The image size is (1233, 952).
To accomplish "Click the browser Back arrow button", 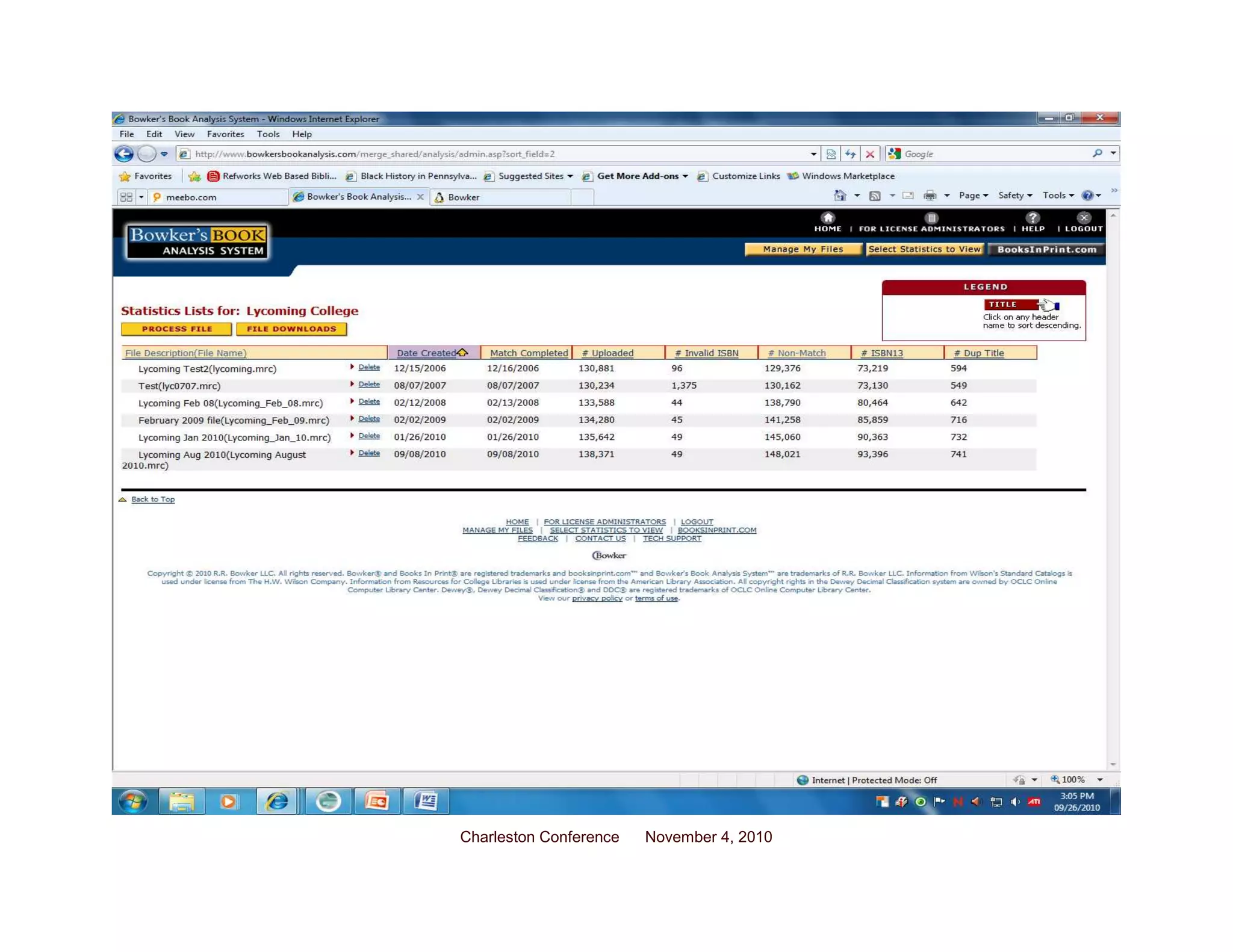I will (x=124, y=154).
